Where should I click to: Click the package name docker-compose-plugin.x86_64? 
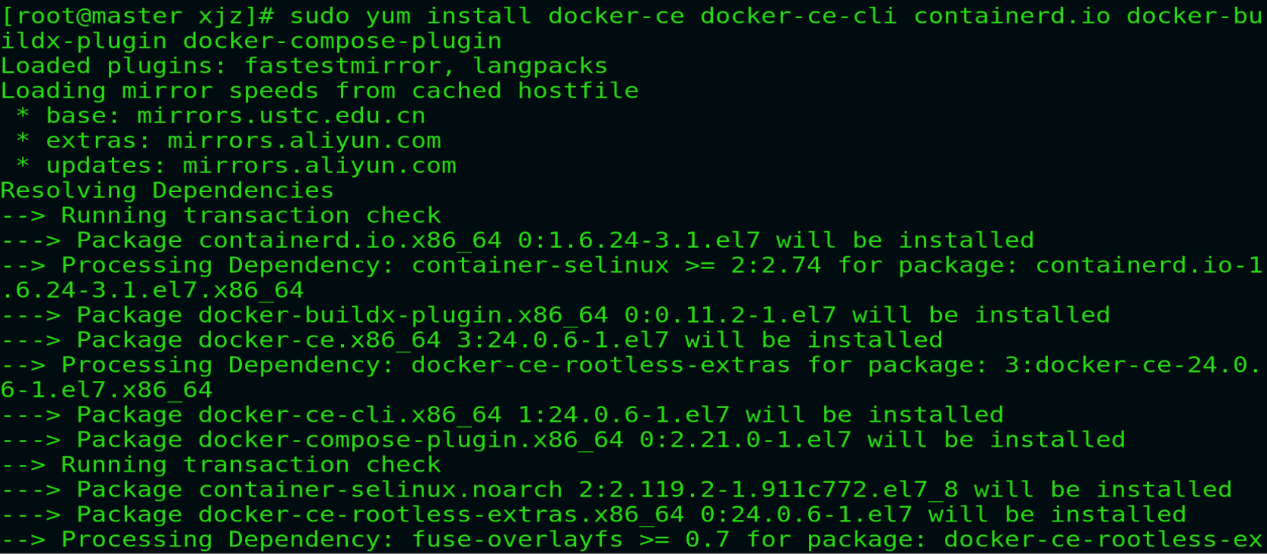411,439
